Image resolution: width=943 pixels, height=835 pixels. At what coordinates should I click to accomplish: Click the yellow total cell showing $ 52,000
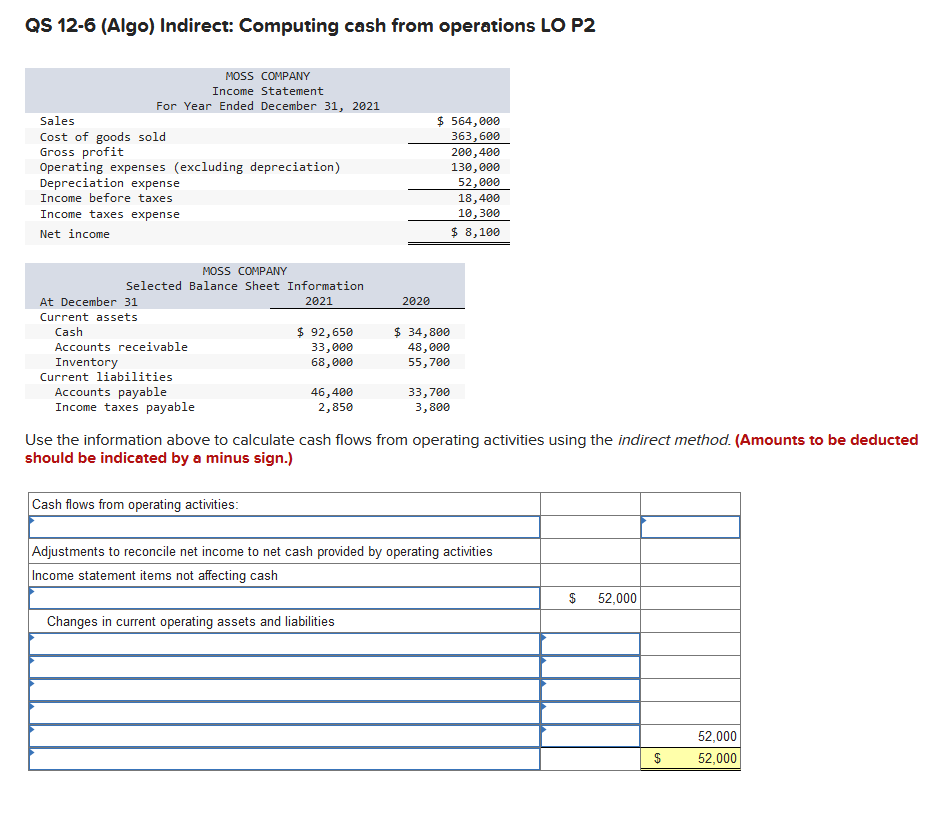[690, 759]
